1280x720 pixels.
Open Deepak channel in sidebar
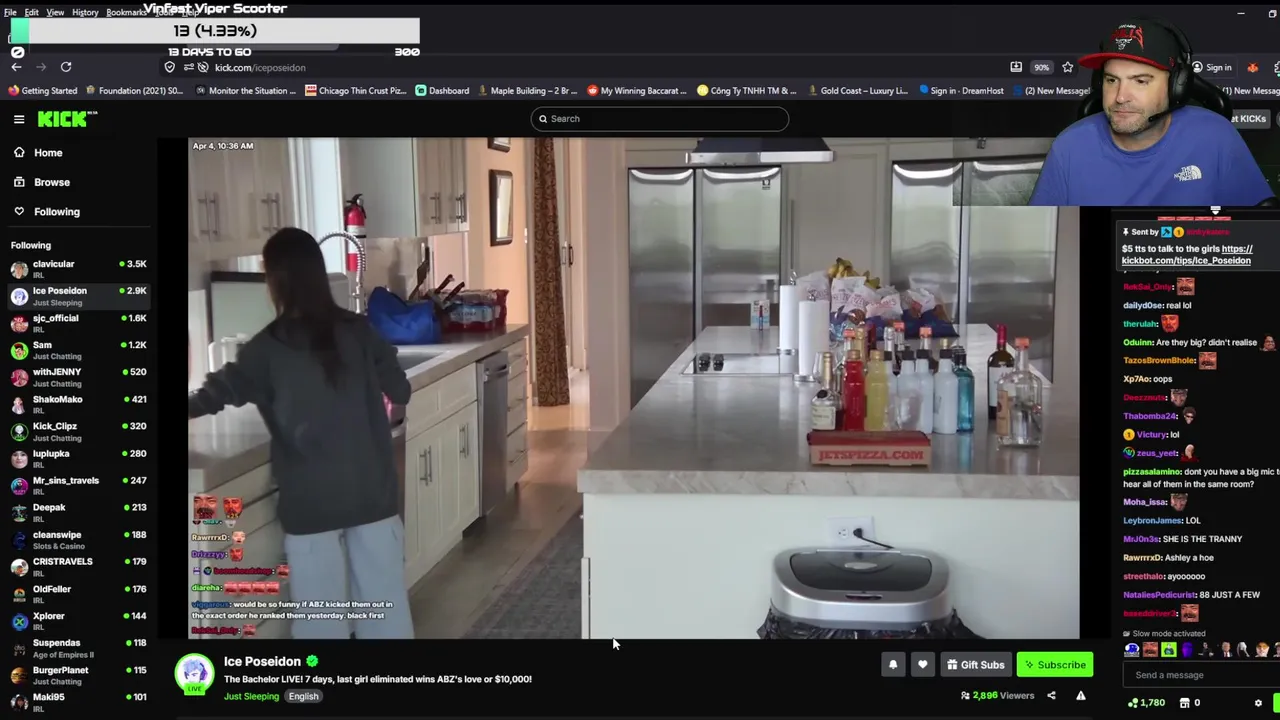coord(78,512)
